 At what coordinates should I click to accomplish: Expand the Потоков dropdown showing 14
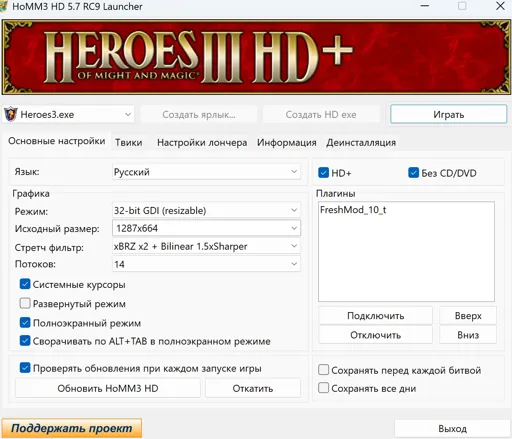pyautogui.click(x=206, y=264)
